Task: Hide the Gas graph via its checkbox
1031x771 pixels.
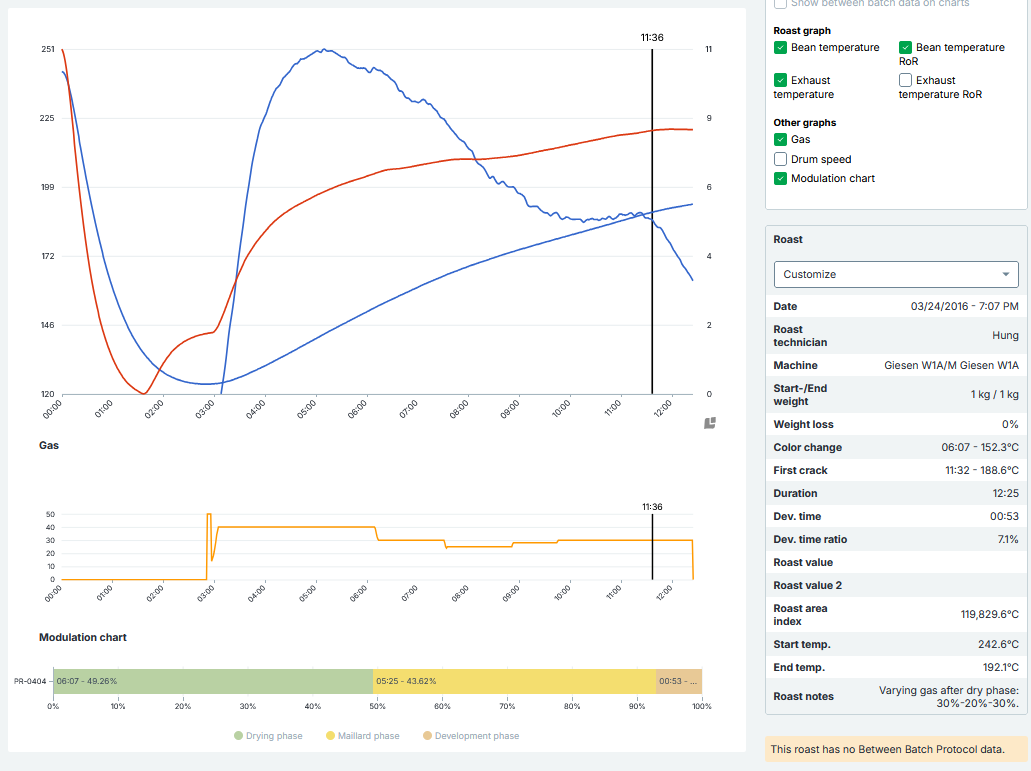Action: click(x=780, y=140)
